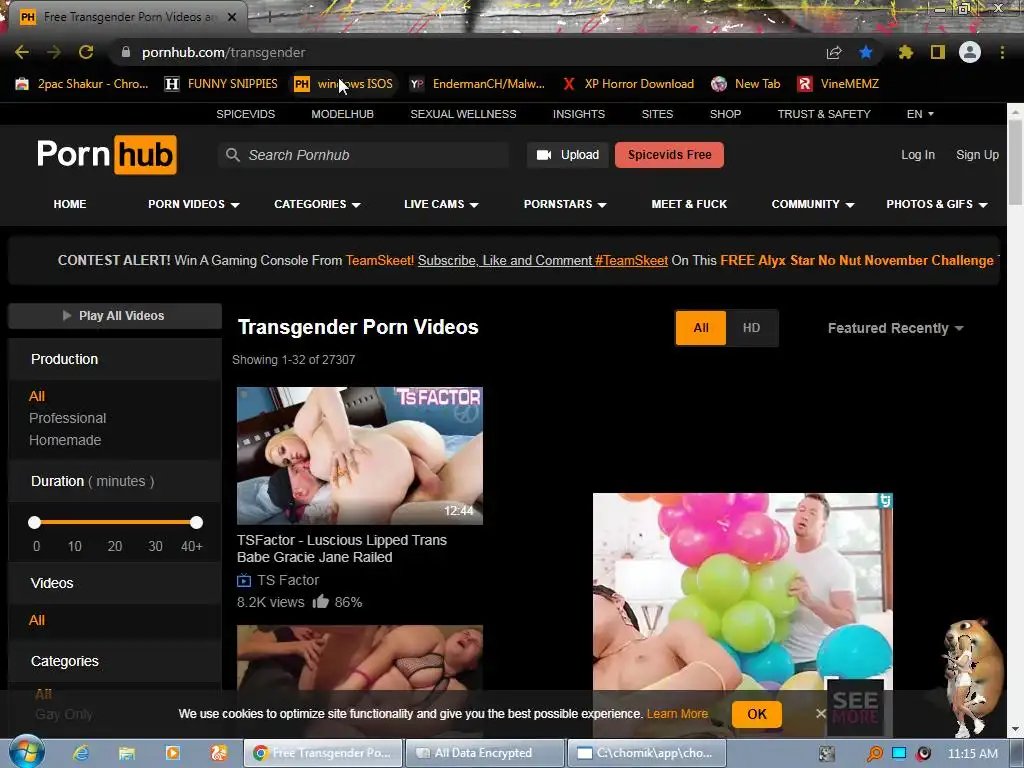Screen dimensions: 1024x768
Task: Expand the LIVE CAMS navigation dropdown
Action: click(441, 204)
